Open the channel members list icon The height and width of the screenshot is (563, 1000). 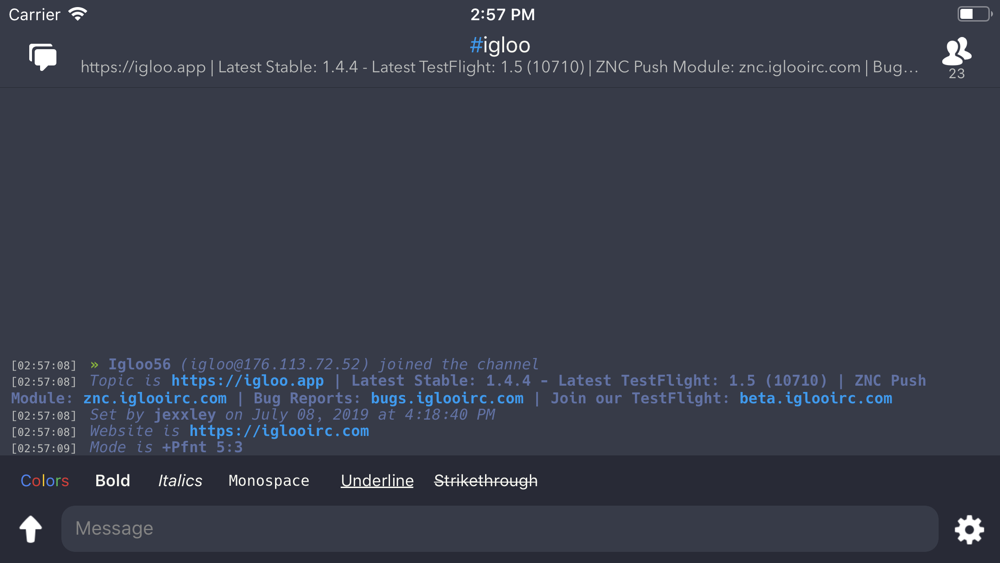tap(957, 51)
